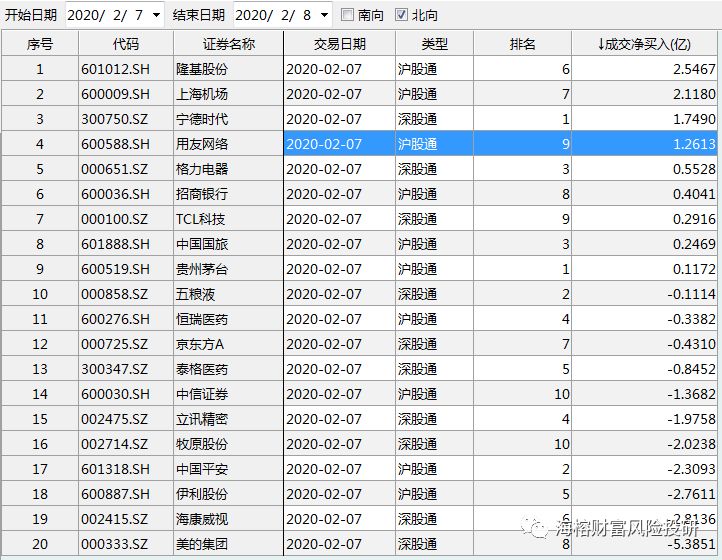This screenshot has height=560, width=722.
Task: Select the 京东方A name cell
Action: [228, 344]
